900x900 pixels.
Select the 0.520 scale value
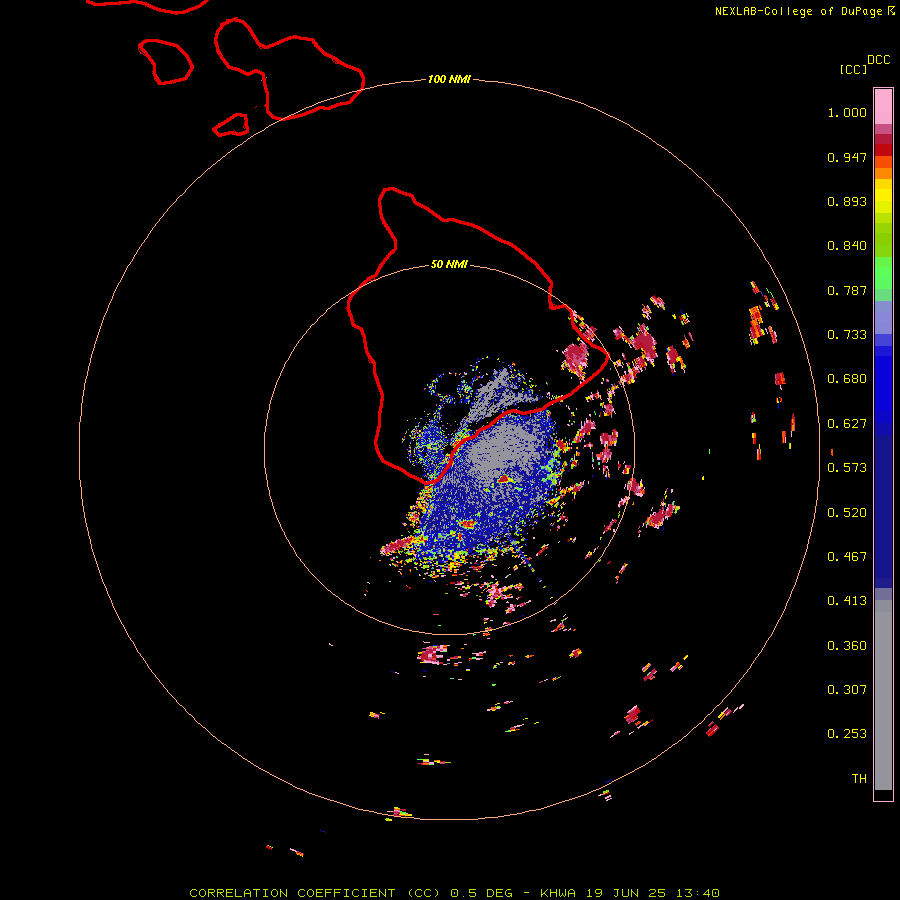pos(847,513)
